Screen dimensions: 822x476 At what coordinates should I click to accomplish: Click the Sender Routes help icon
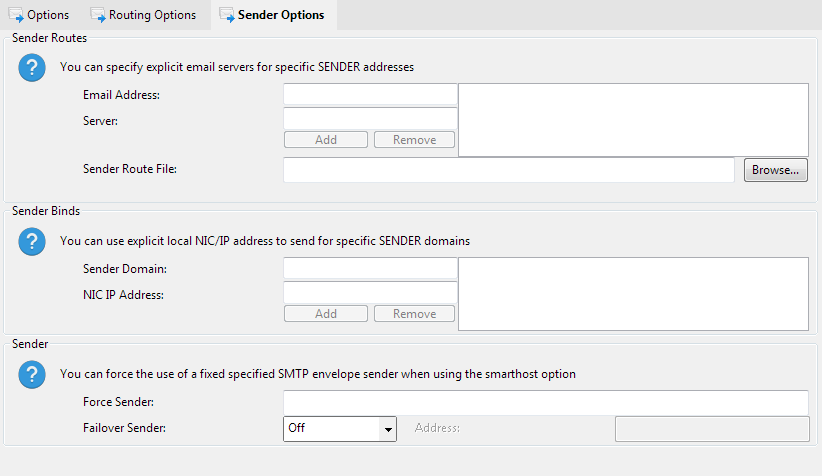[x=33, y=68]
